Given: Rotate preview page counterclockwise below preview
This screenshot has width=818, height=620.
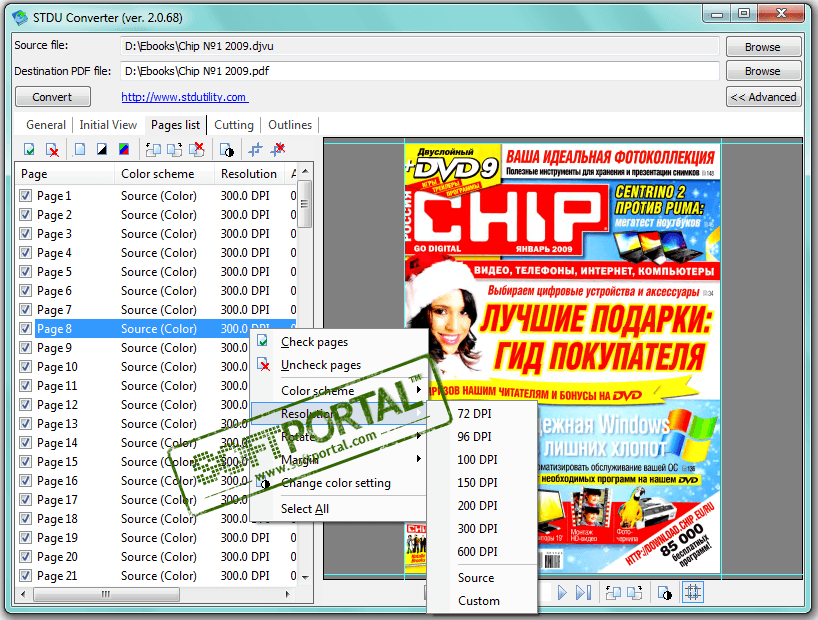Looking at the screenshot, I should (x=613, y=592).
